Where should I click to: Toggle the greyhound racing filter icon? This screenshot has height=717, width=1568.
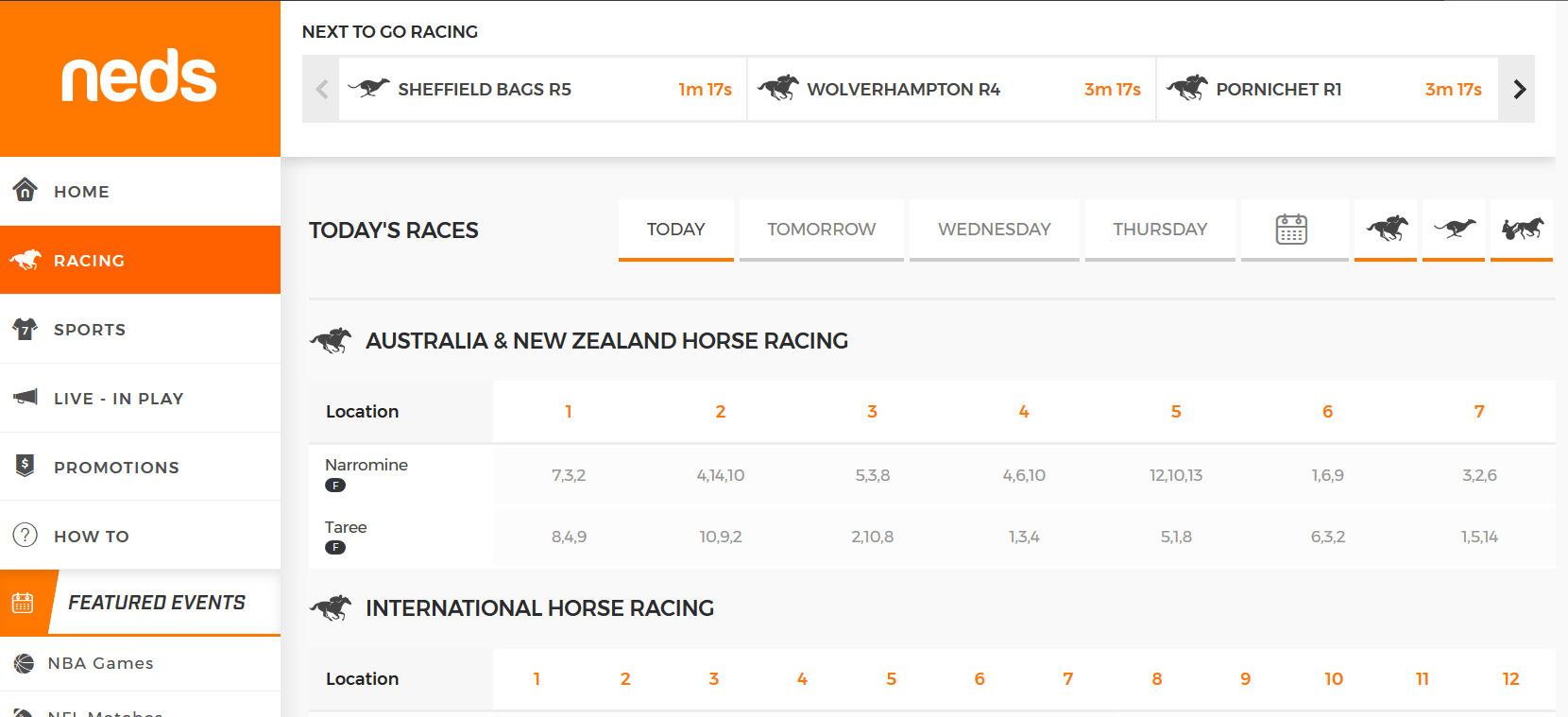click(x=1454, y=229)
